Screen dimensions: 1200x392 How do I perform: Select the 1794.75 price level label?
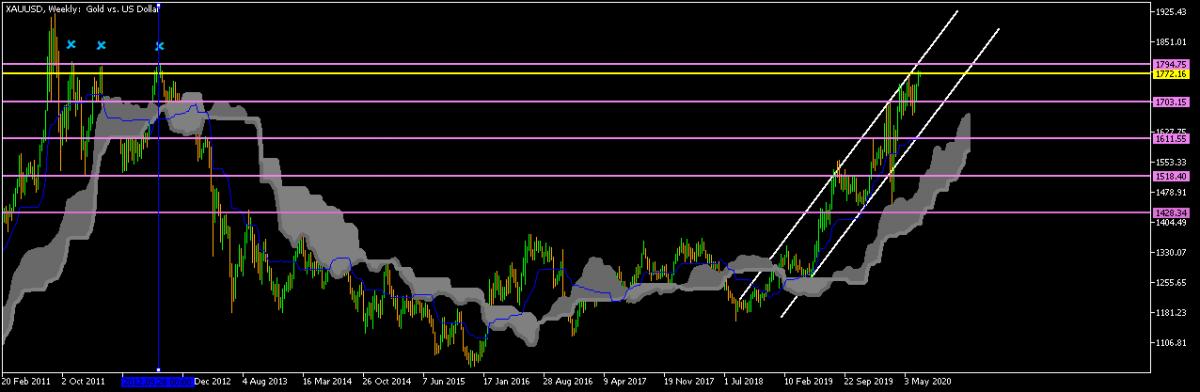(1169, 64)
